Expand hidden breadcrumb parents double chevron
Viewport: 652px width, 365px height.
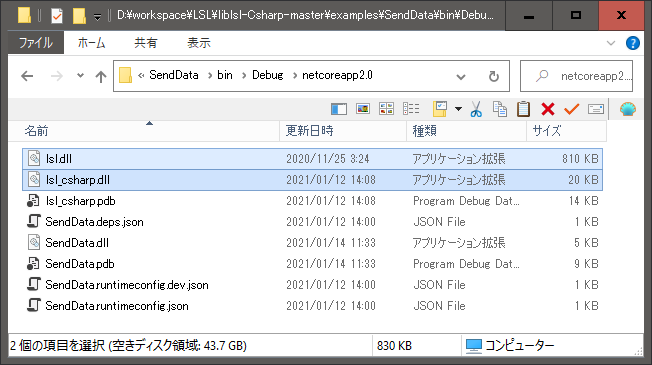pos(141,76)
